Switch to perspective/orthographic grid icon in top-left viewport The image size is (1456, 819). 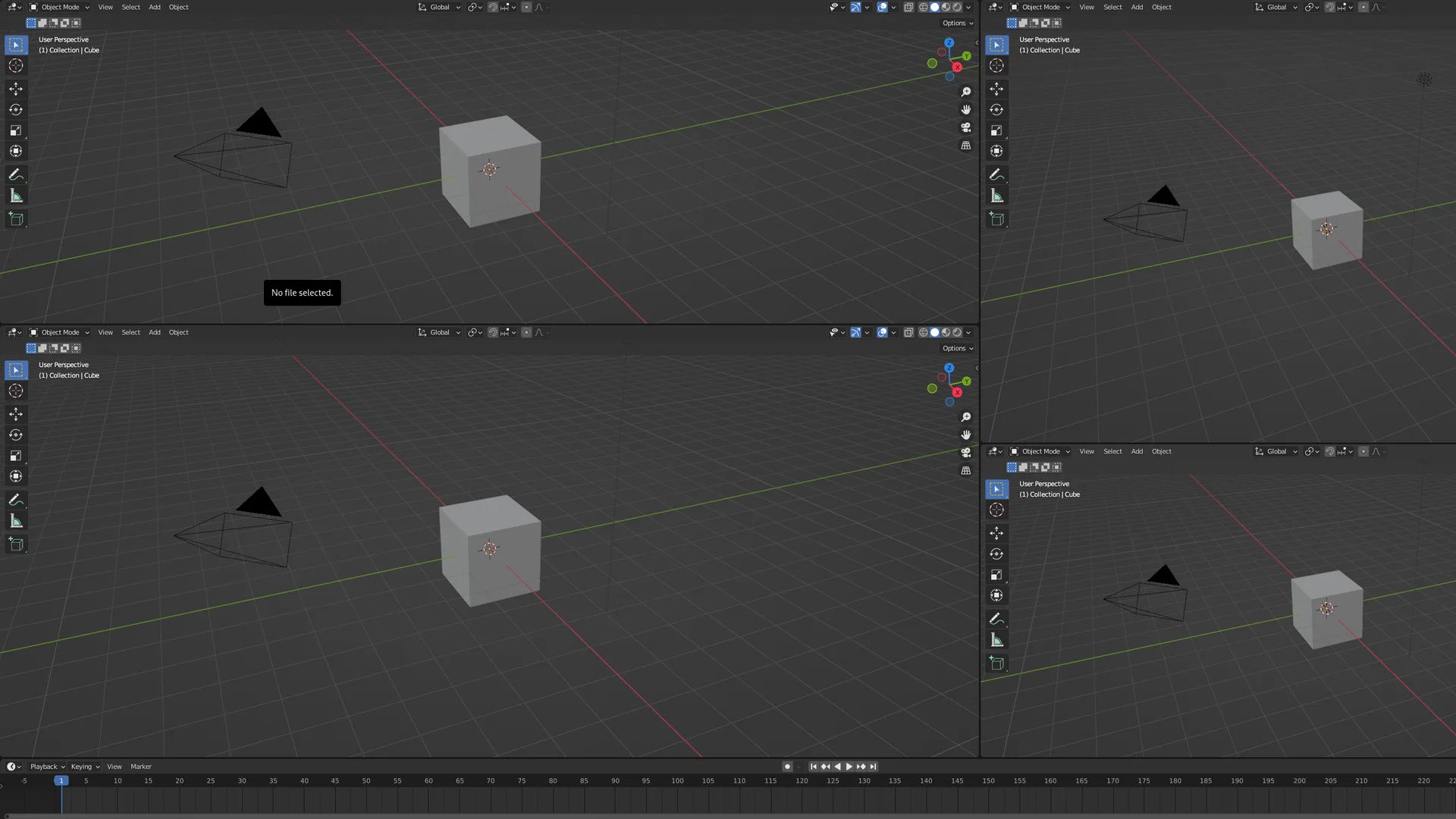click(965, 146)
